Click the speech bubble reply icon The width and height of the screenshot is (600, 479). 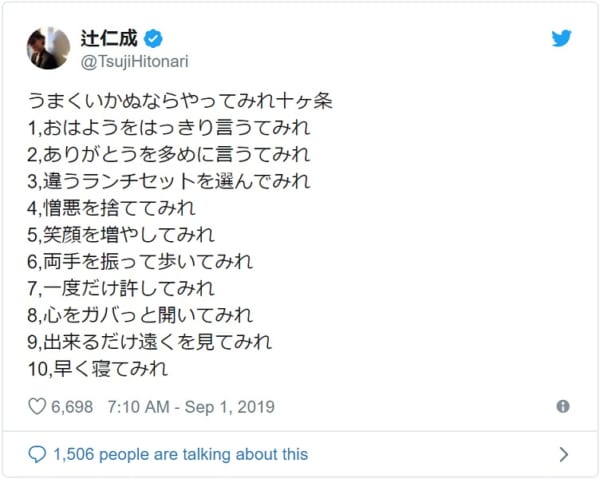[x=37, y=455]
